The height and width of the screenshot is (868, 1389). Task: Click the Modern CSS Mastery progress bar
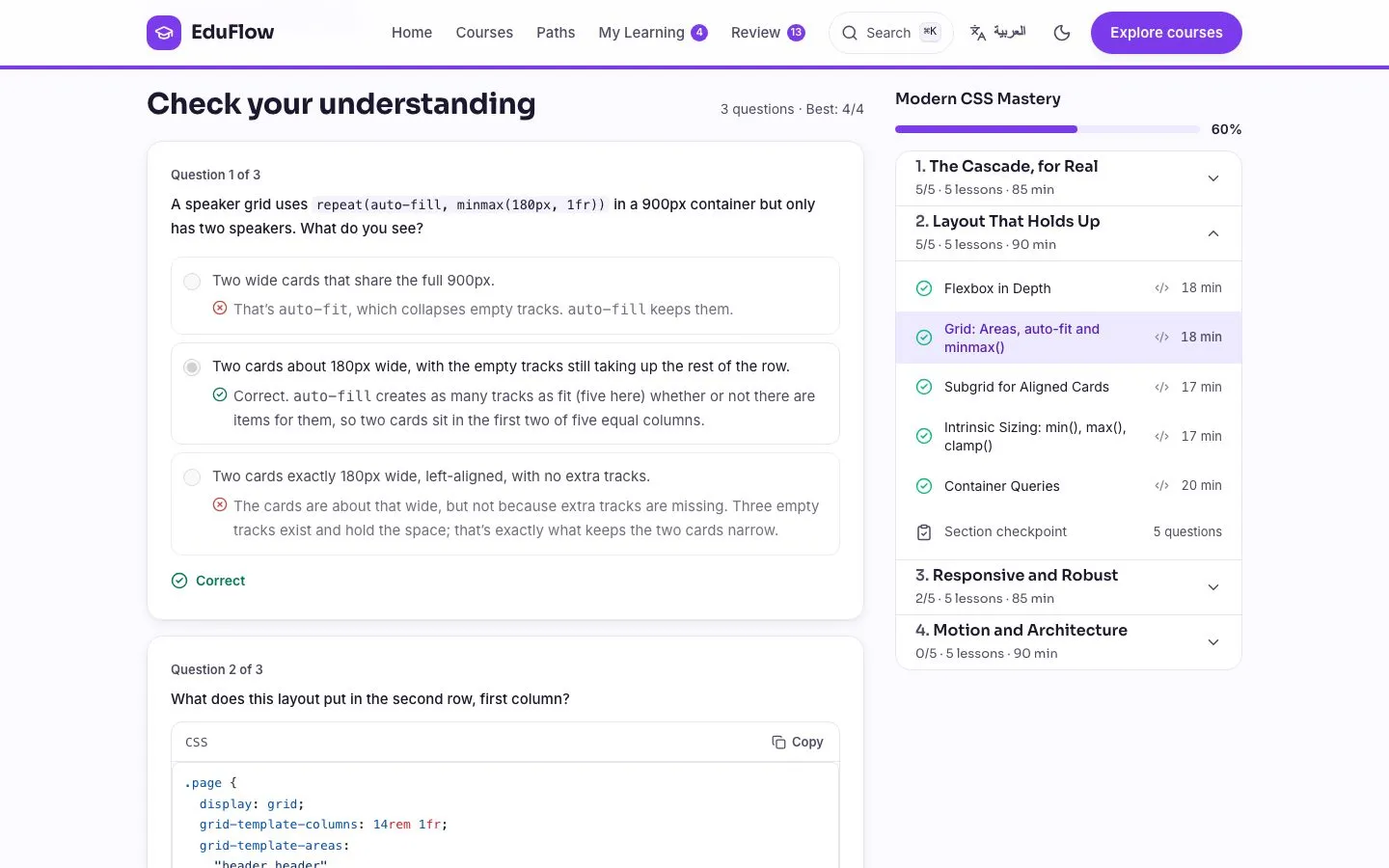[1048, 129]
